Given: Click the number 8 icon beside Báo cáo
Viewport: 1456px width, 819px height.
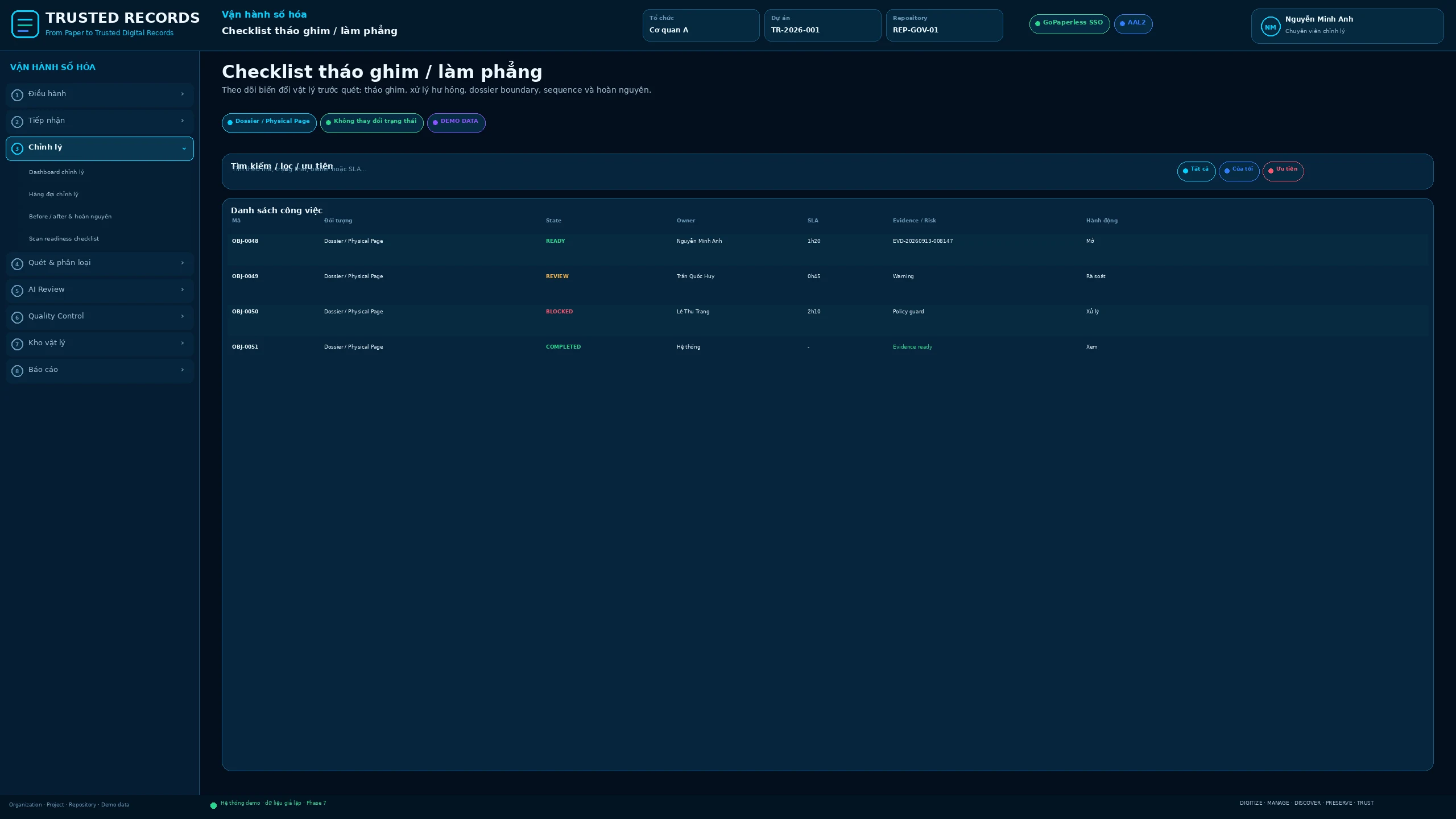Looking at the screenshot, I should click(17, 371).
